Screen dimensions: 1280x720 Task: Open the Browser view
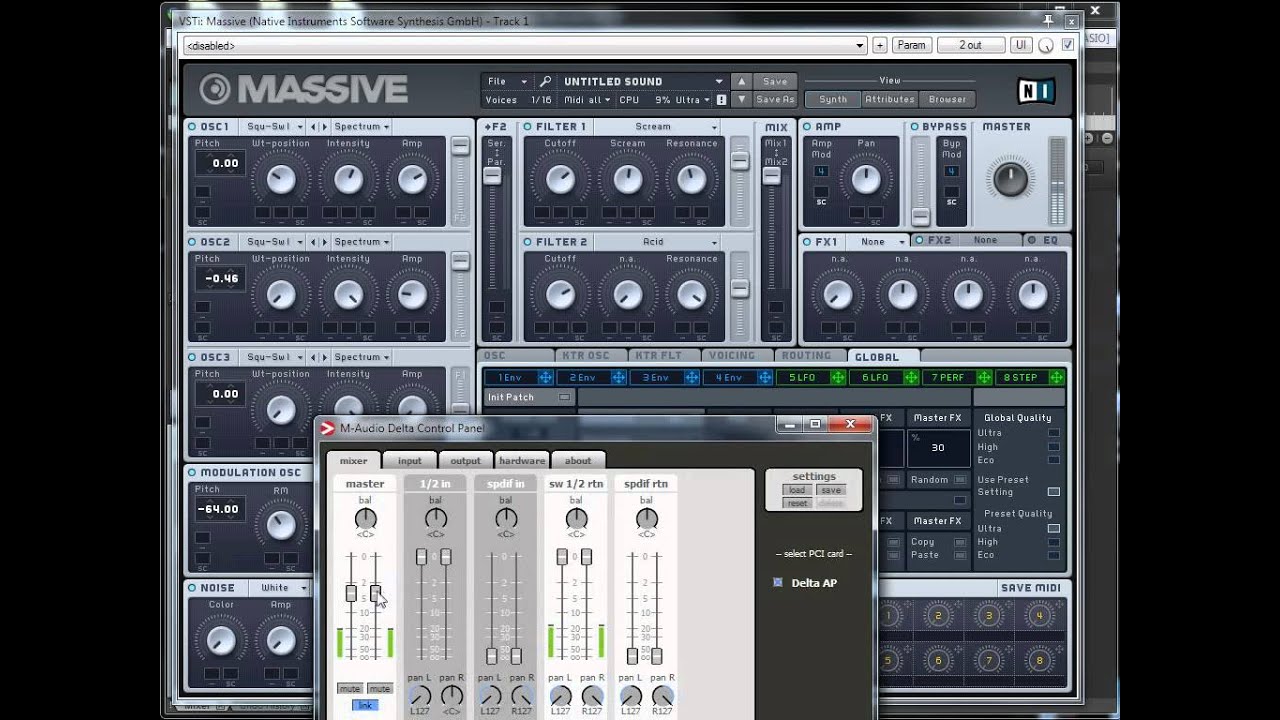pyautogui.click(x=947, y=99)
